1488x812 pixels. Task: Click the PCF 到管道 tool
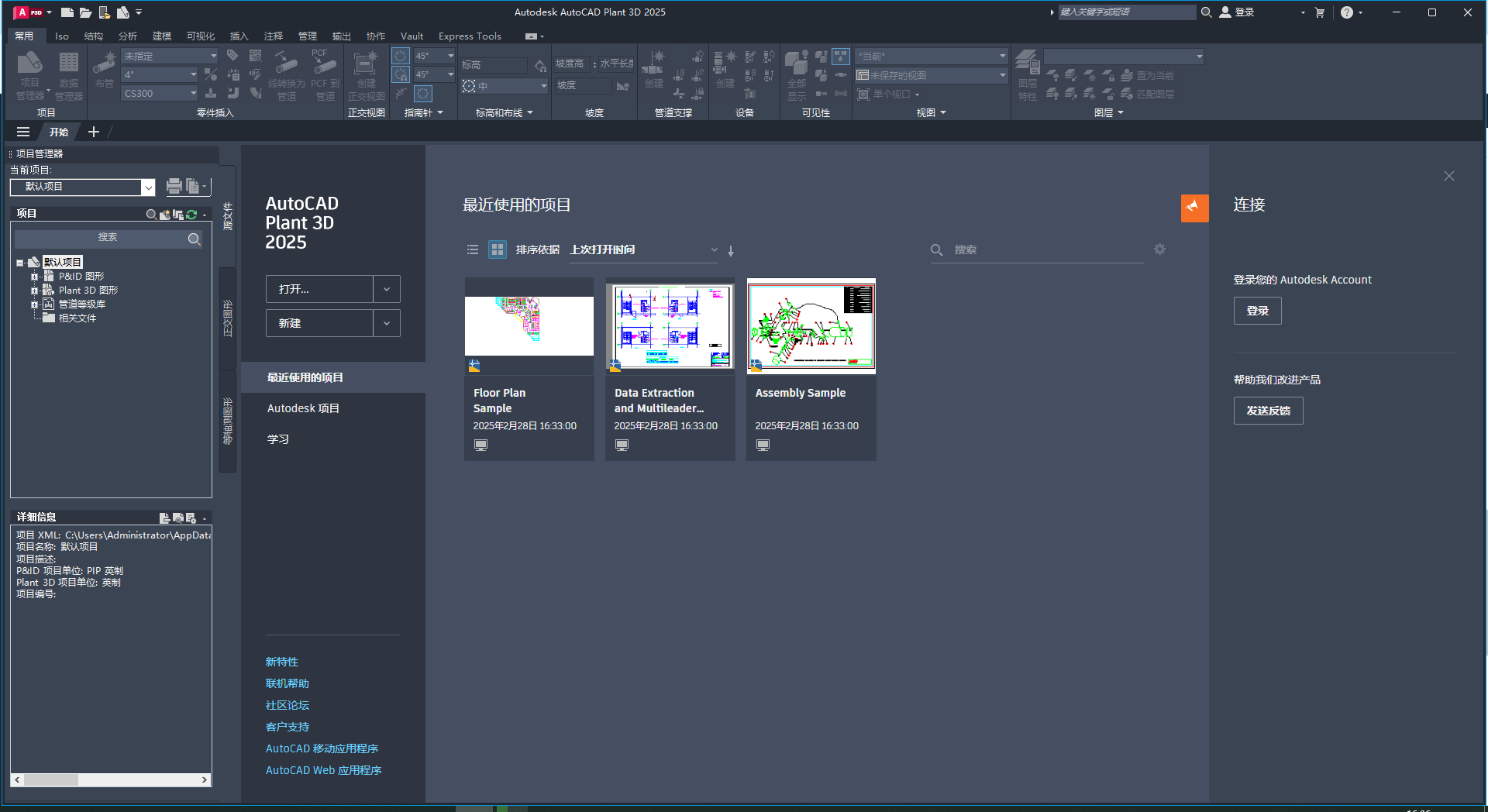click(325, 76)
